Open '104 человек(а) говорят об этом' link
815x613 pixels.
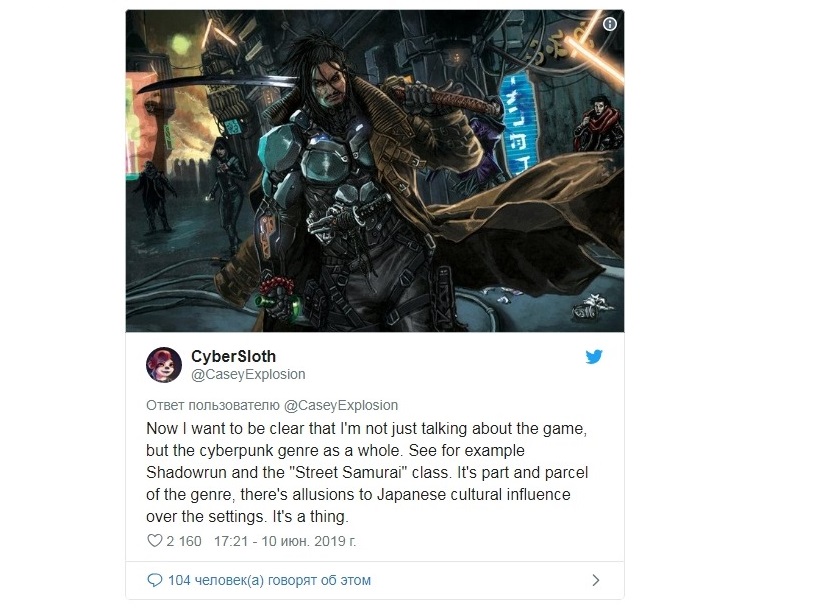coord(269,580)
